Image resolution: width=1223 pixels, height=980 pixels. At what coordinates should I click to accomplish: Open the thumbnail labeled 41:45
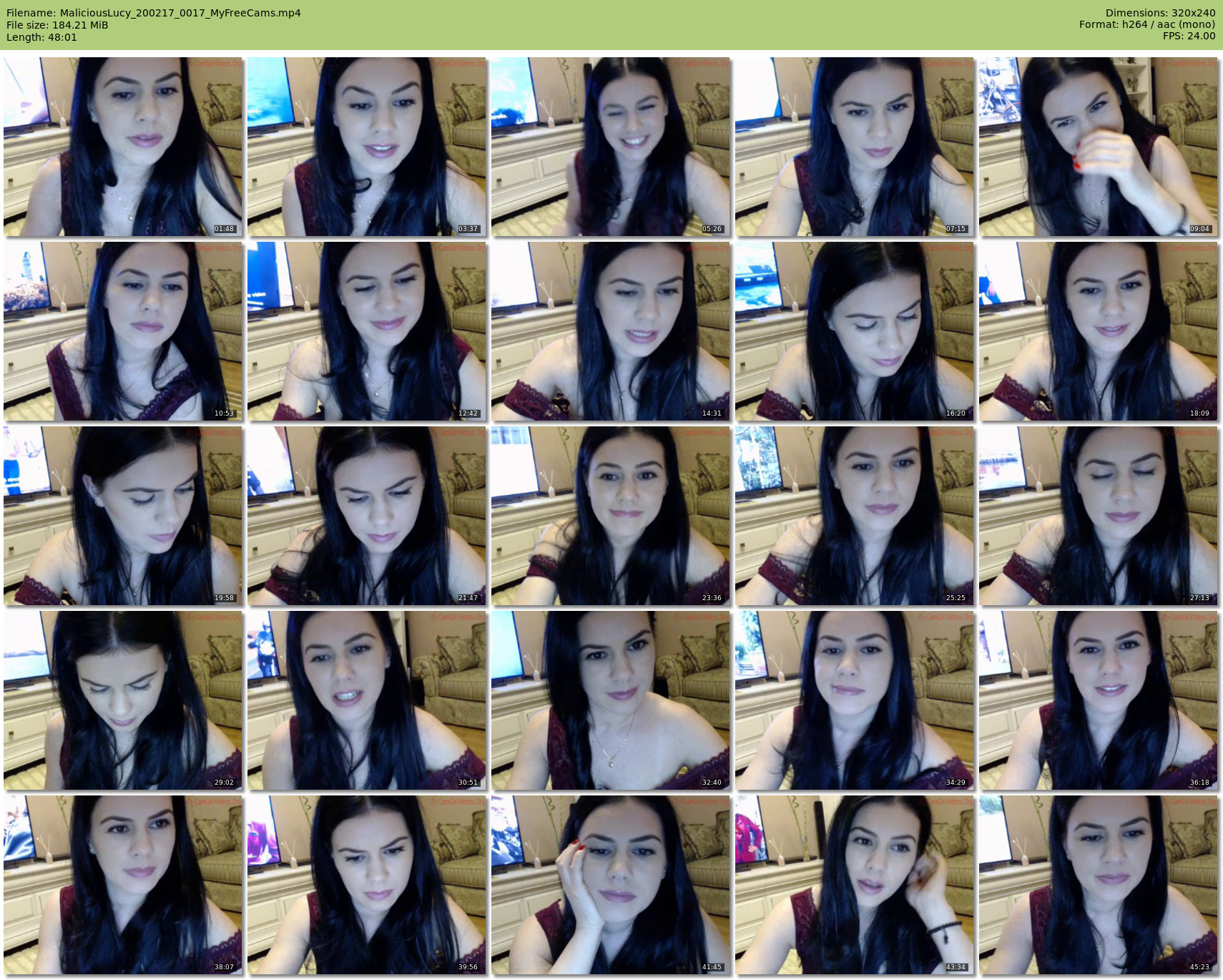click(611, 885)
